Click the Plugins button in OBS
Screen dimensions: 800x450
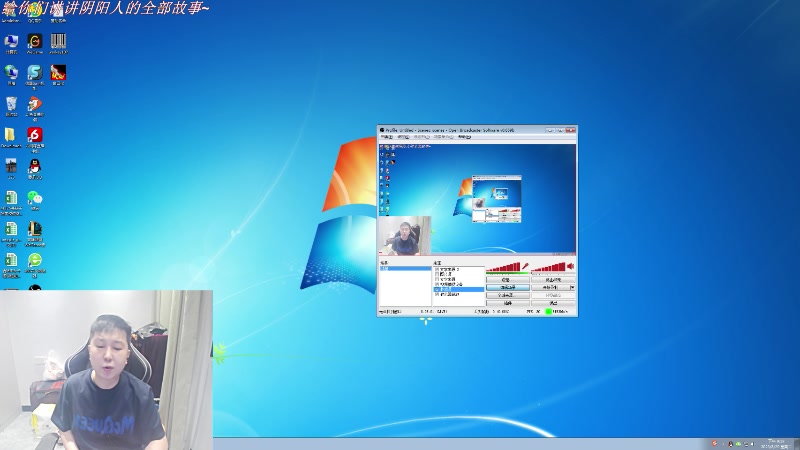tap(508, 303)
